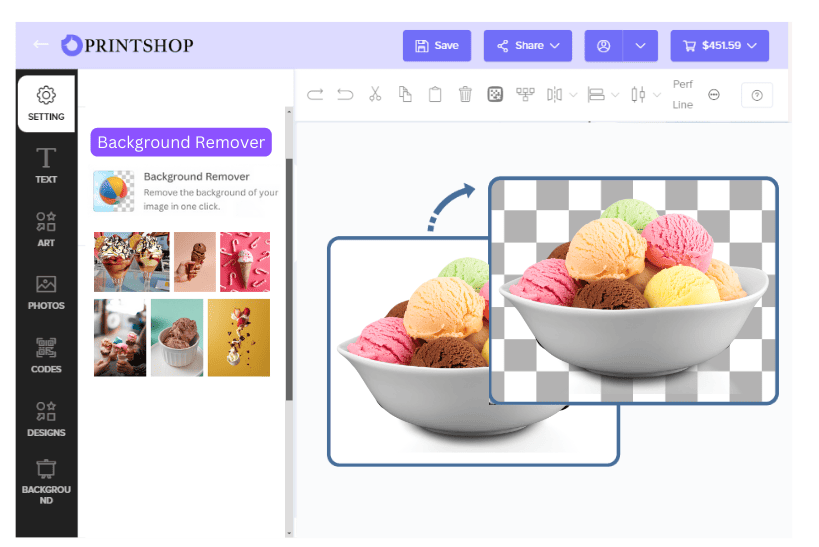Viewport: 819px width, 547px height.
Task: Expand the flip options chevron
Action: 573,95
